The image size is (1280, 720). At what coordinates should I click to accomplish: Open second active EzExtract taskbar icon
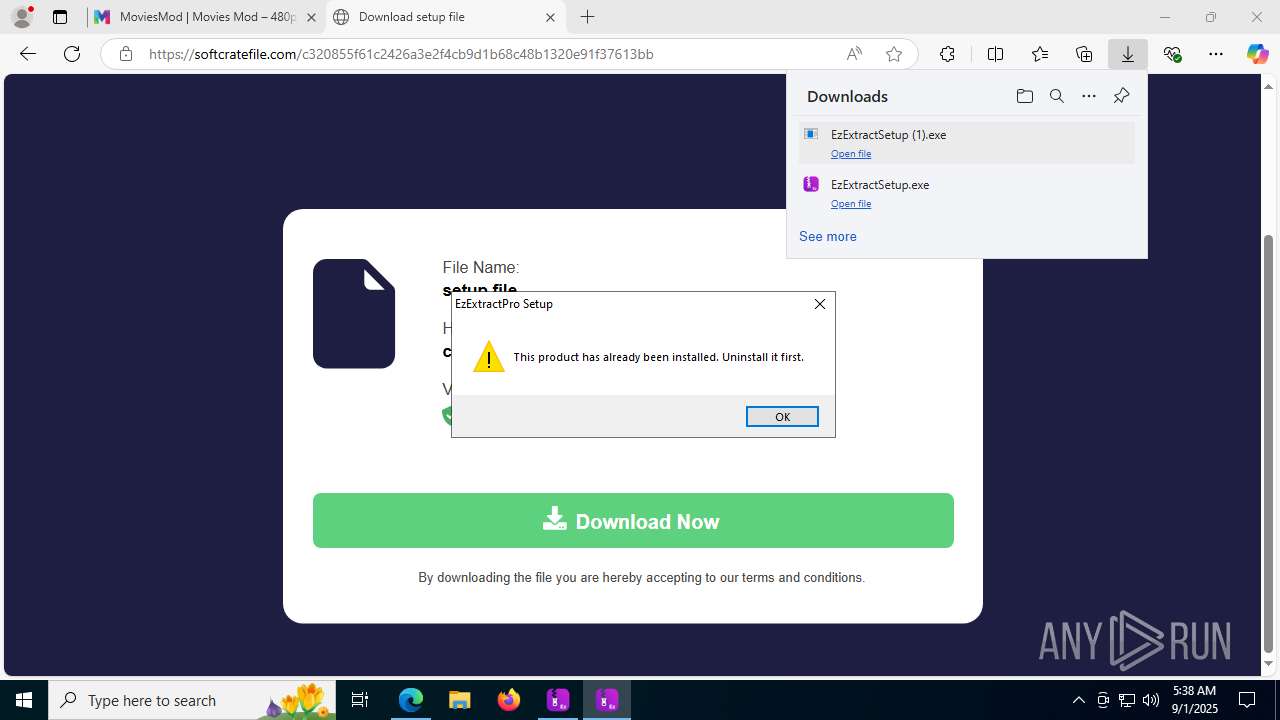607,700
